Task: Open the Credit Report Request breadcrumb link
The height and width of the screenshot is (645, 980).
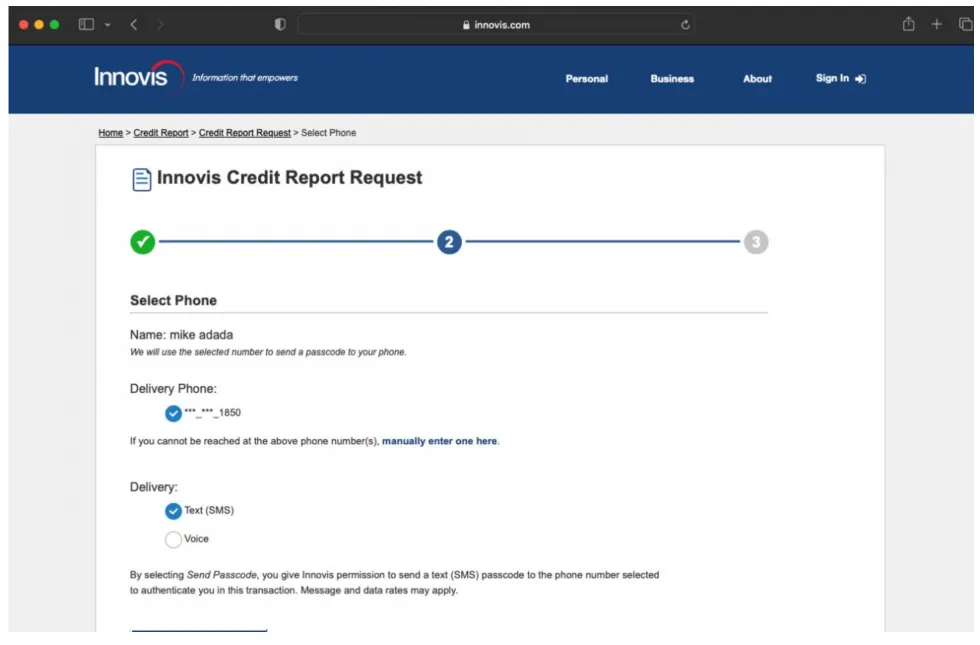Action: click(244, 132)
